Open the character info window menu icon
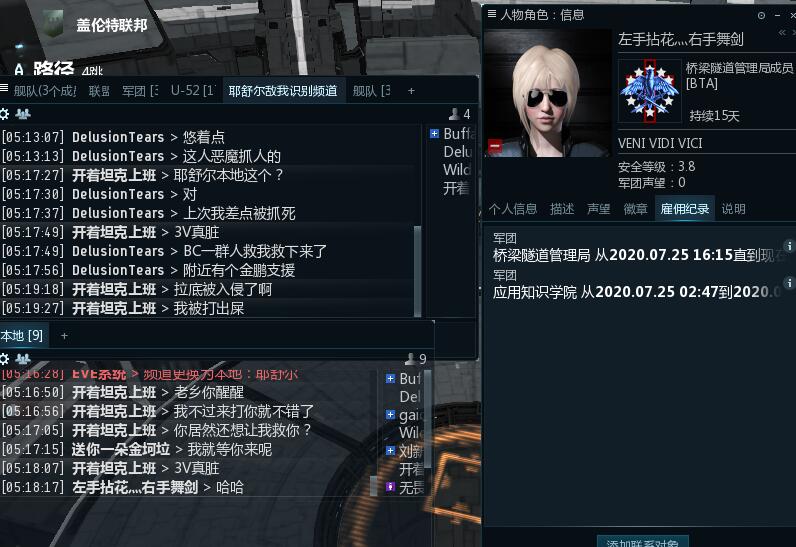The width and height of the screenshot is (796, 547). 491,14
